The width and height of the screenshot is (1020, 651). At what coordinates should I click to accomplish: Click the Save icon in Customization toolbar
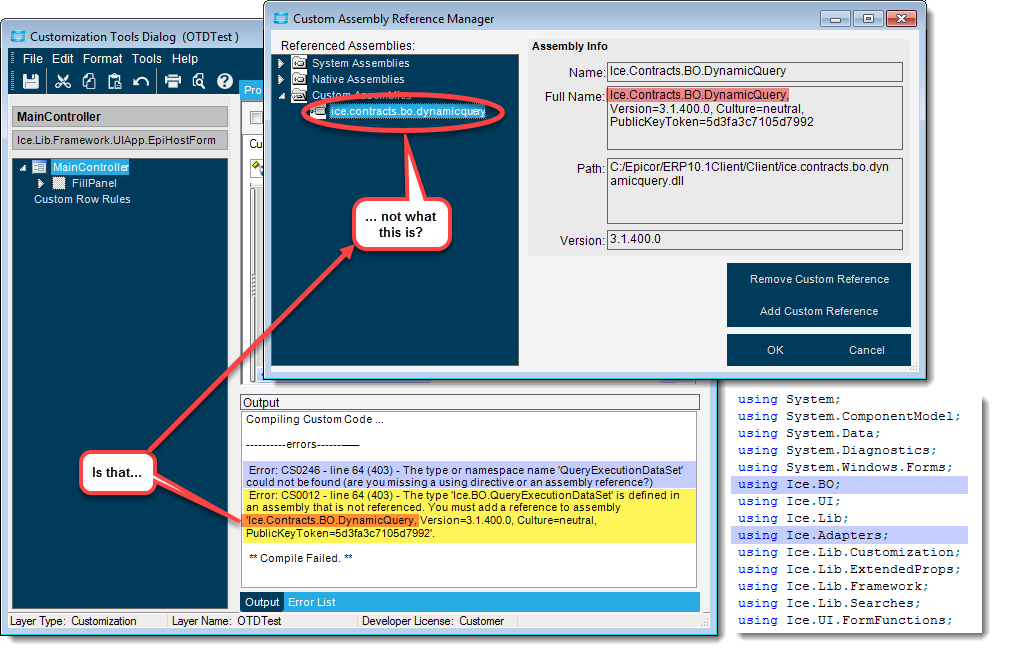[31, 81]
